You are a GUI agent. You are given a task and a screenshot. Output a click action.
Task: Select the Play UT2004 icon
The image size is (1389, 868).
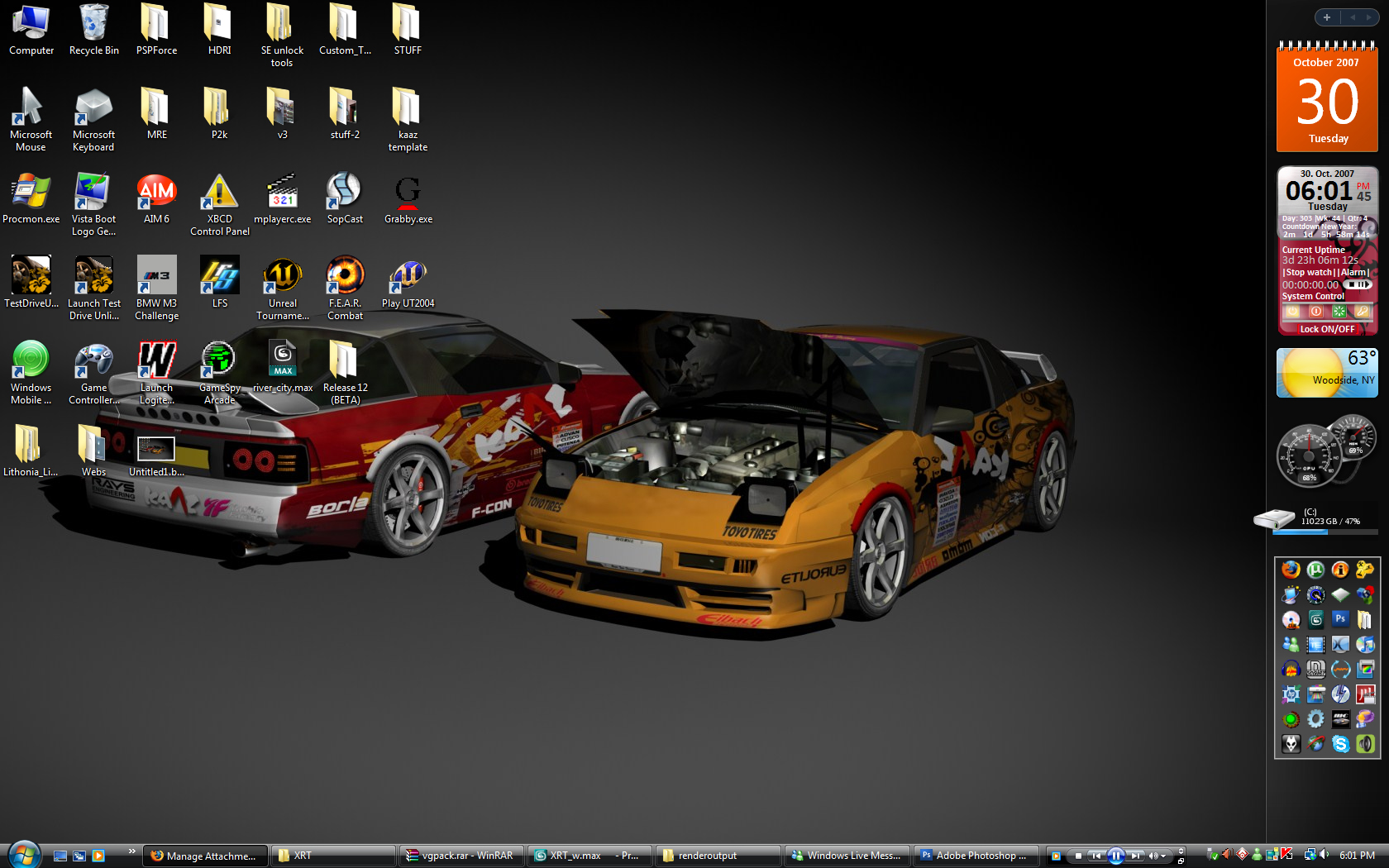click(408, 283)
